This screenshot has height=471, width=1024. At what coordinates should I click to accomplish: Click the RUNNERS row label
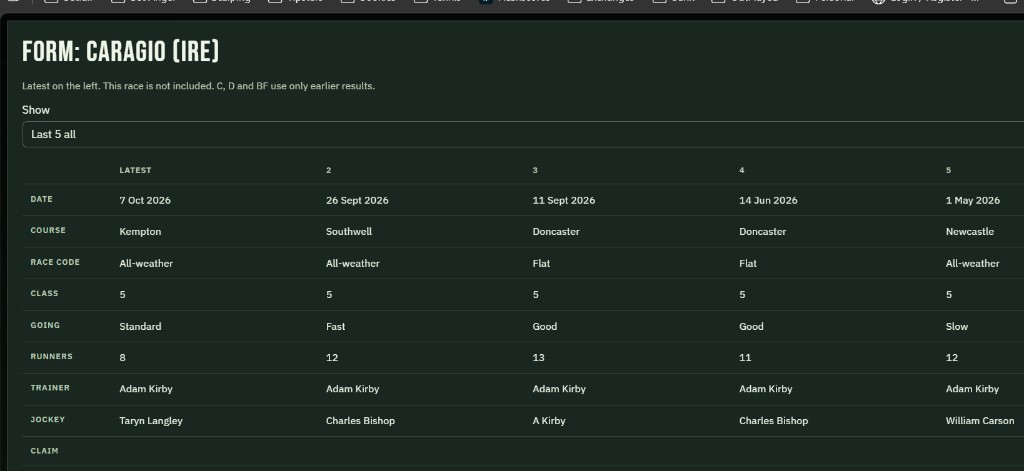(x=52, y=357)
